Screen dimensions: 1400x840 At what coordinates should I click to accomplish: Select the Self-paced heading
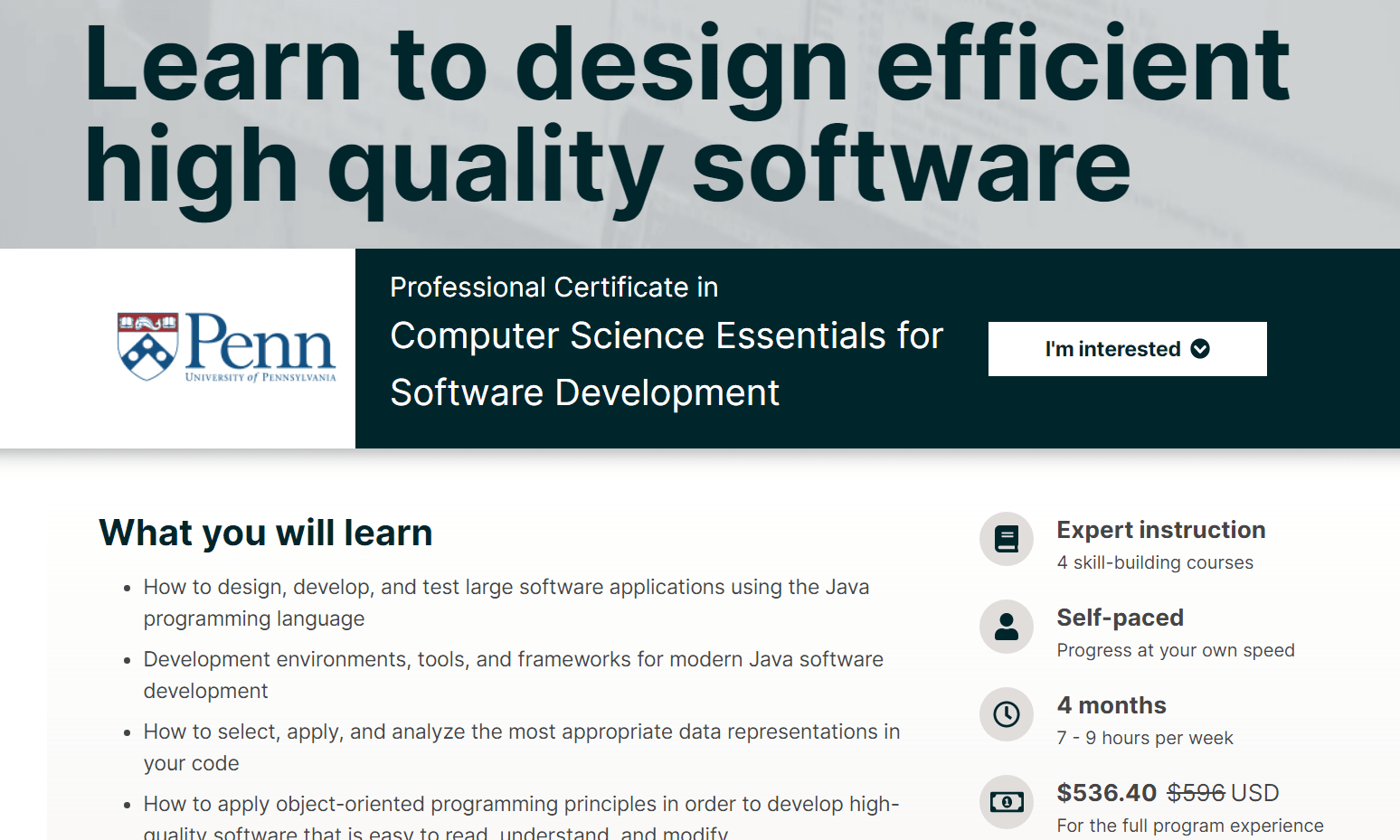[x=1121, y=618]
